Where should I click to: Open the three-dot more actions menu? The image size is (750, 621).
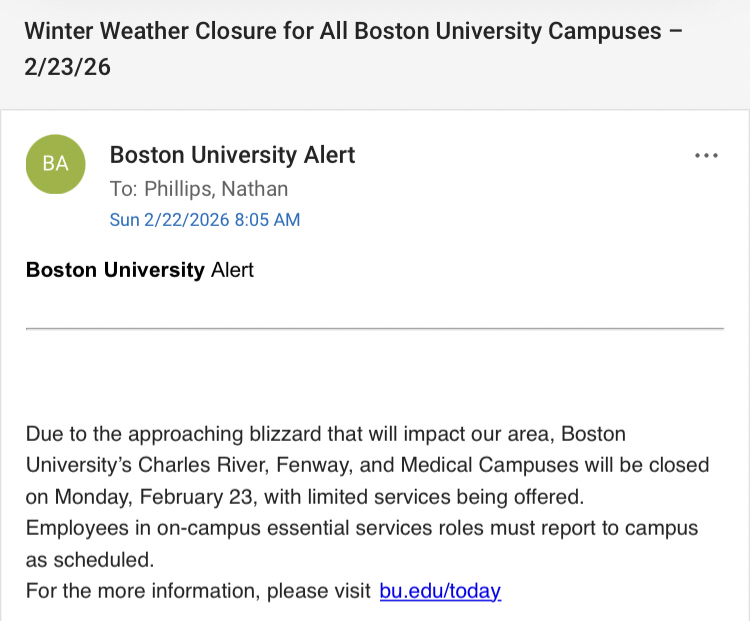[x=706, y=155]
